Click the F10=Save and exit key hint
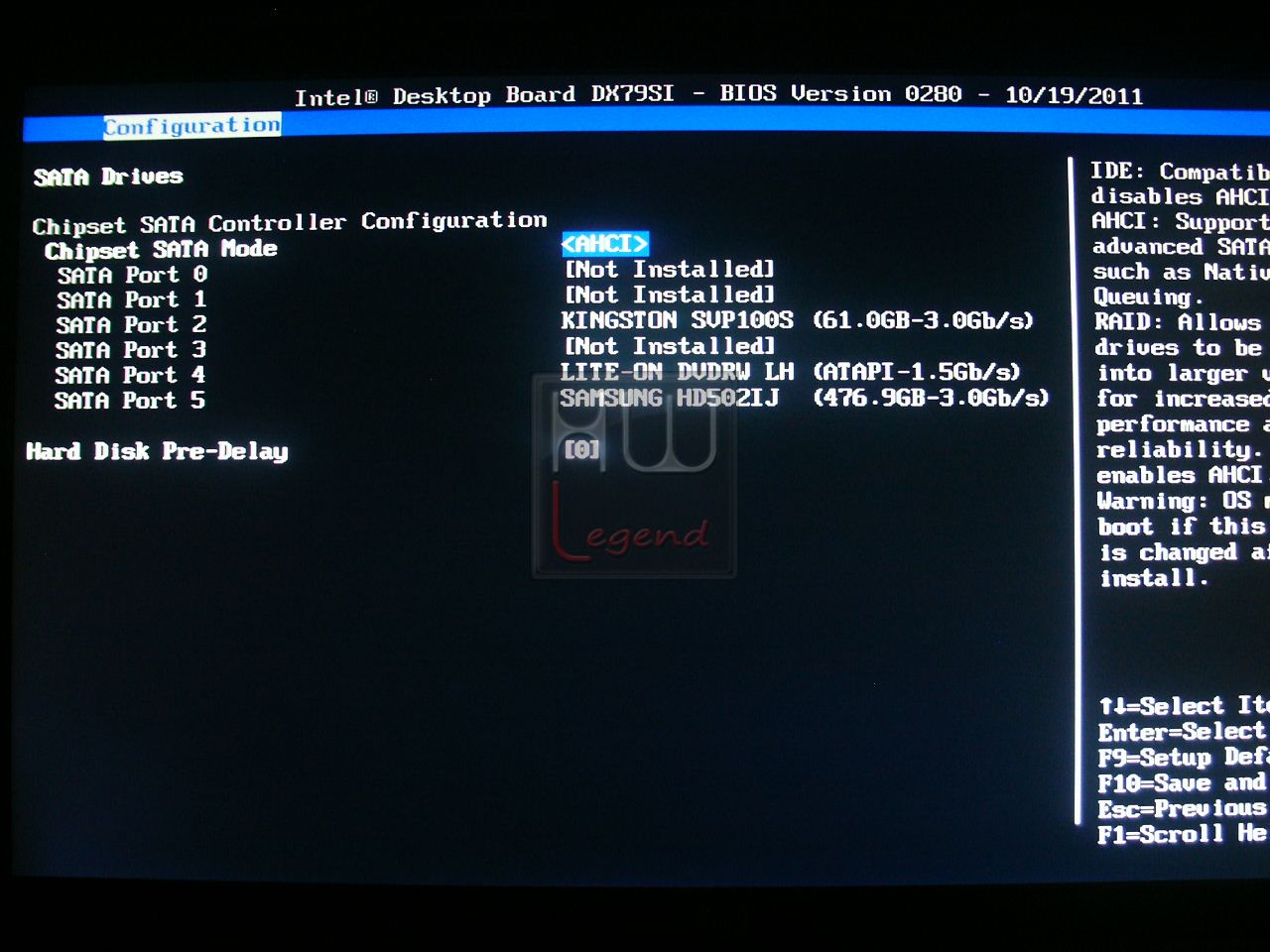Image resolution: width=1270 pixels, height=952 pixels. pos(1183,783)
